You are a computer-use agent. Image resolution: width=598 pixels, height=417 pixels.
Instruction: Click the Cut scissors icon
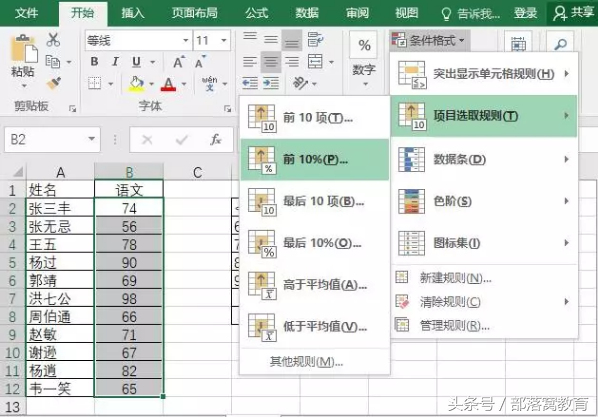[53, 40]
